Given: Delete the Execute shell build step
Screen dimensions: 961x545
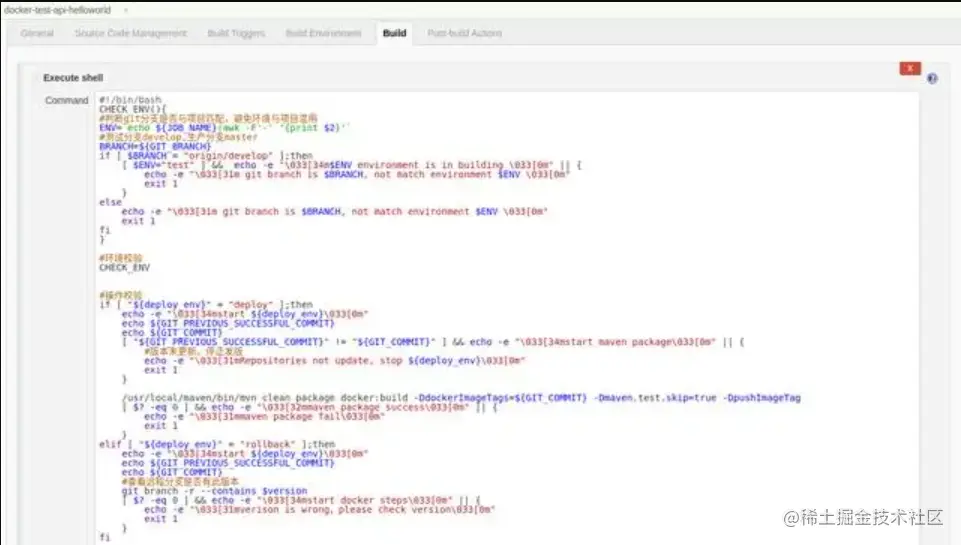Looking at the screenshot, I should click(910, 68).
